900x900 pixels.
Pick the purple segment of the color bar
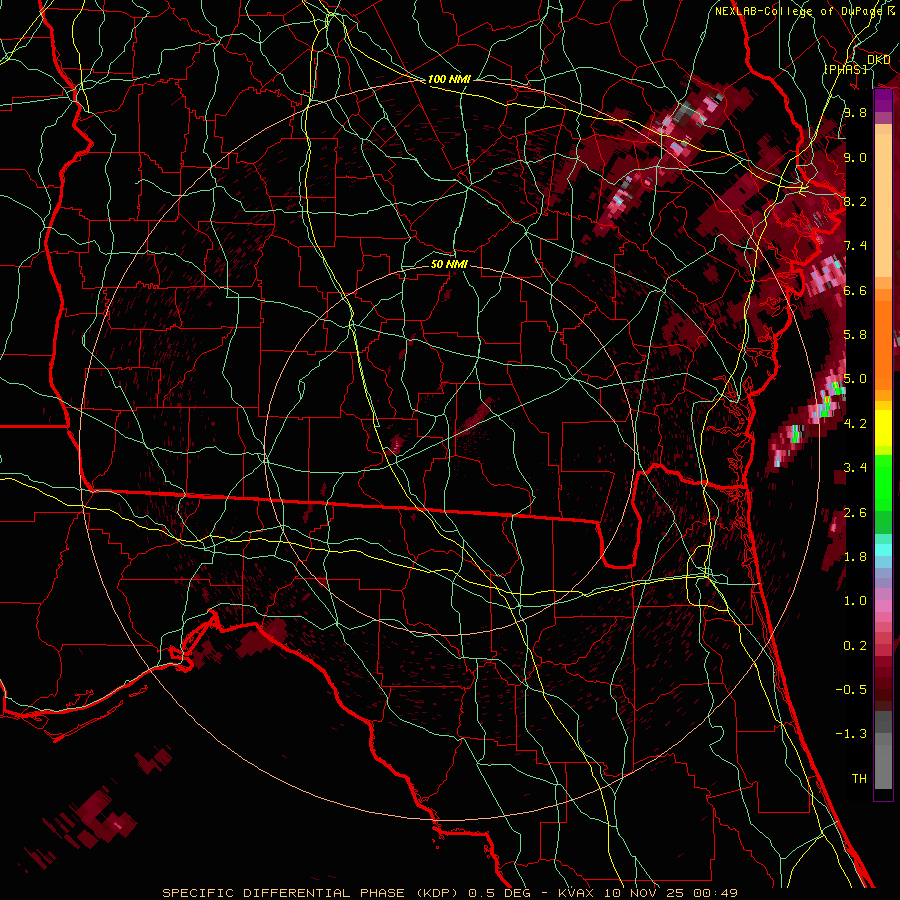(883, 101)
